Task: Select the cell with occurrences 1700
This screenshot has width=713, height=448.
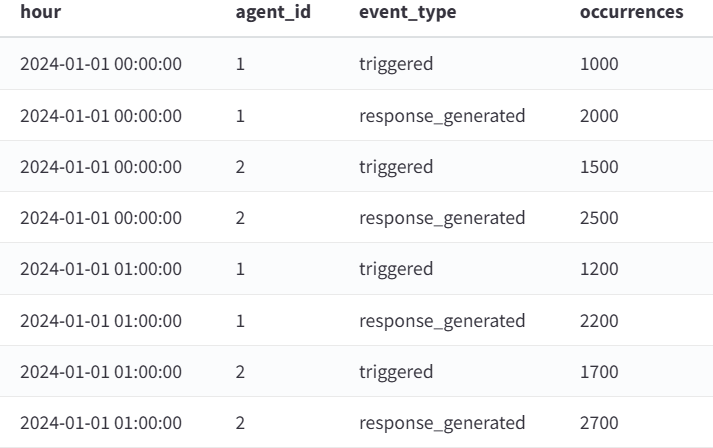Action: click(599, 372)
